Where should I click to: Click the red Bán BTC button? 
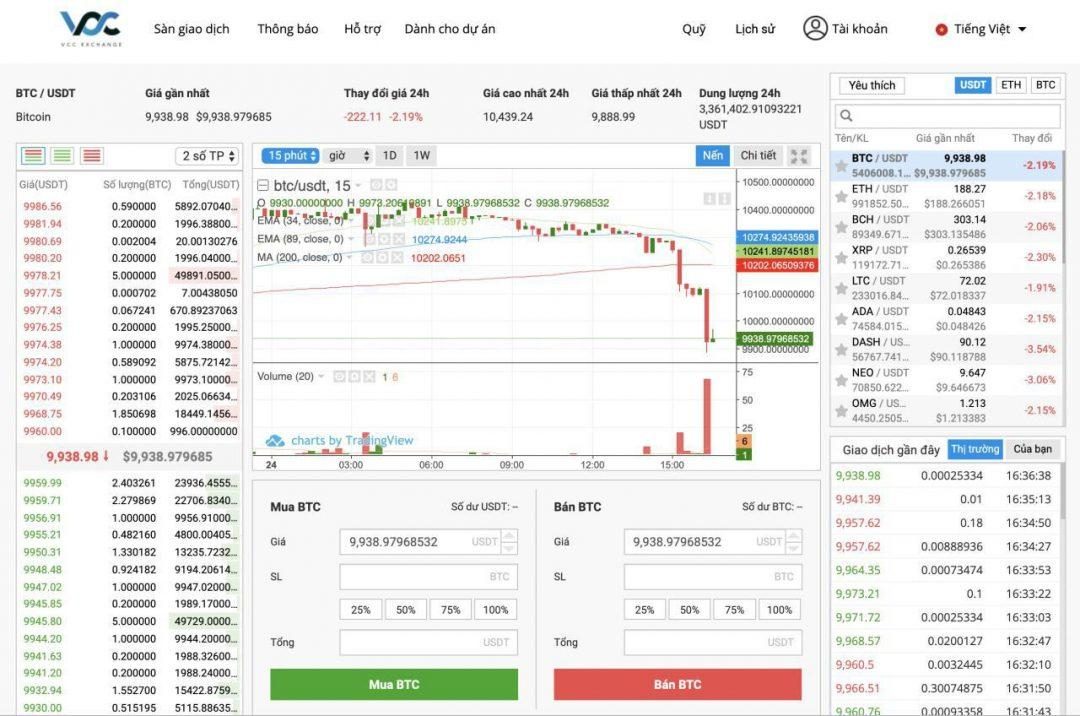pyautogui.click(x=678, y=684)
